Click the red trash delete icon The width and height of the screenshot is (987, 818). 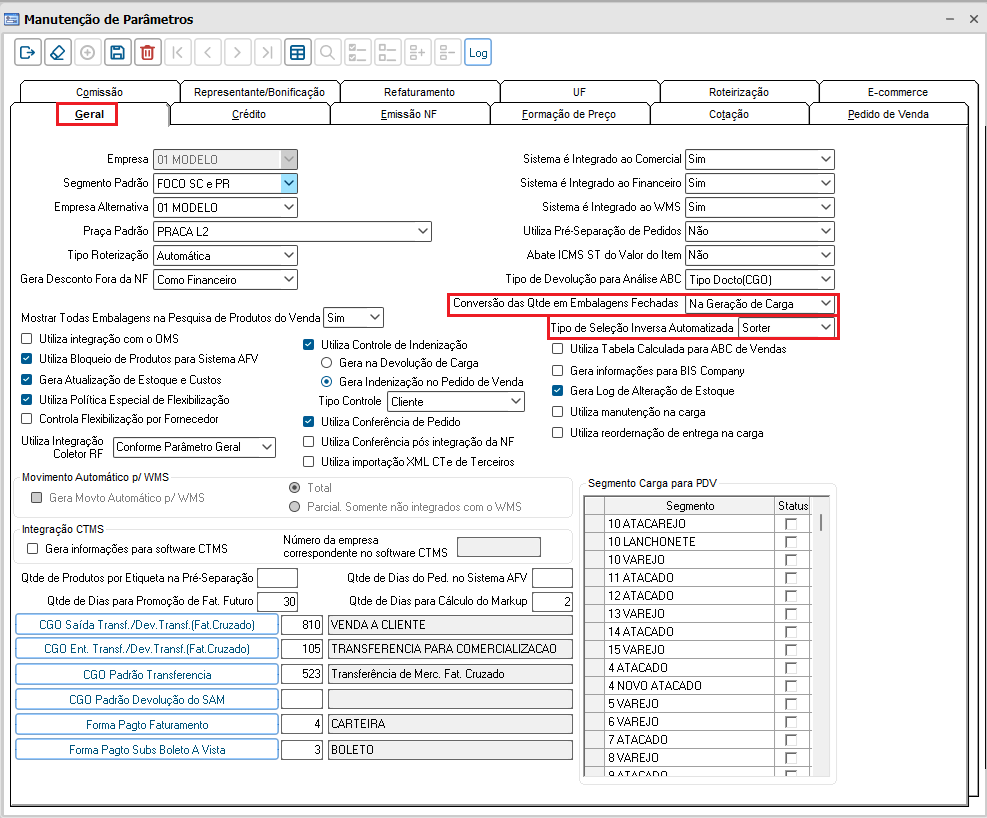coord(147,53)
